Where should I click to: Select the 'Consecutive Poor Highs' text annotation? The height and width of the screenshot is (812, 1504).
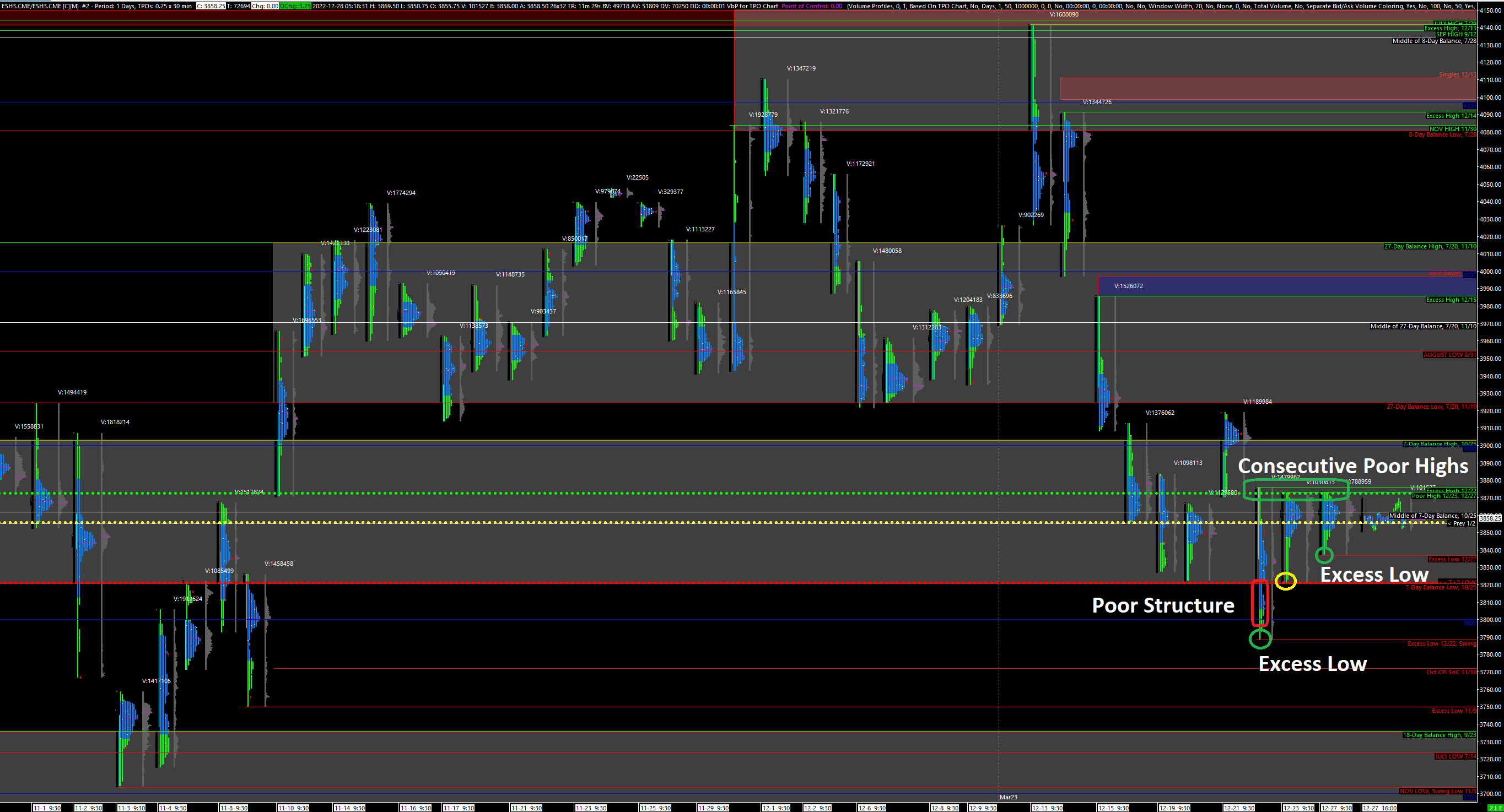pos(1352,466)
